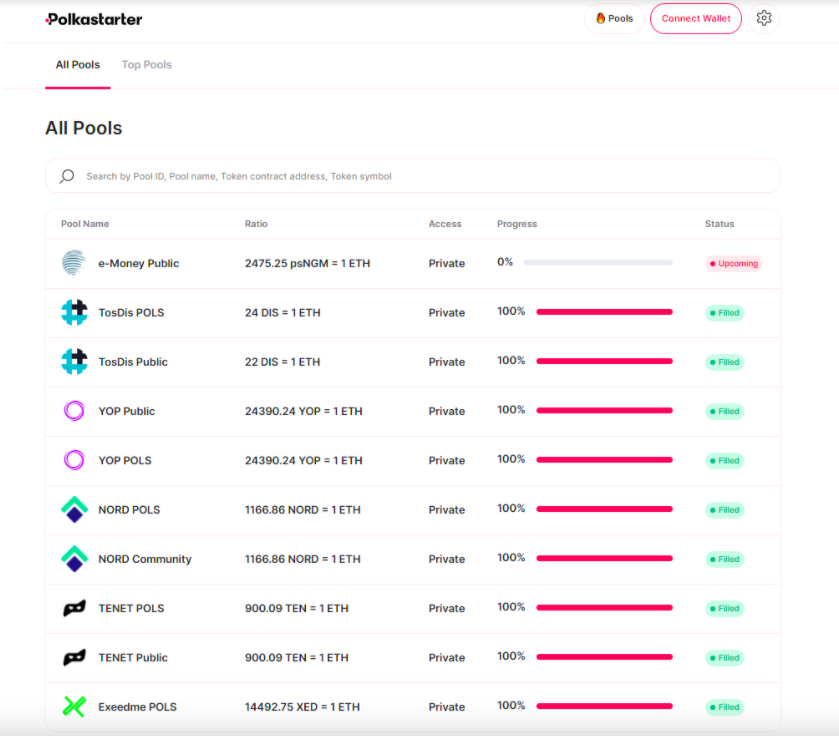This screenshot has width=839, height=736.
Task: Click the ratio 14492.75 XED = 1 ETH
Action: coord(302,707)
